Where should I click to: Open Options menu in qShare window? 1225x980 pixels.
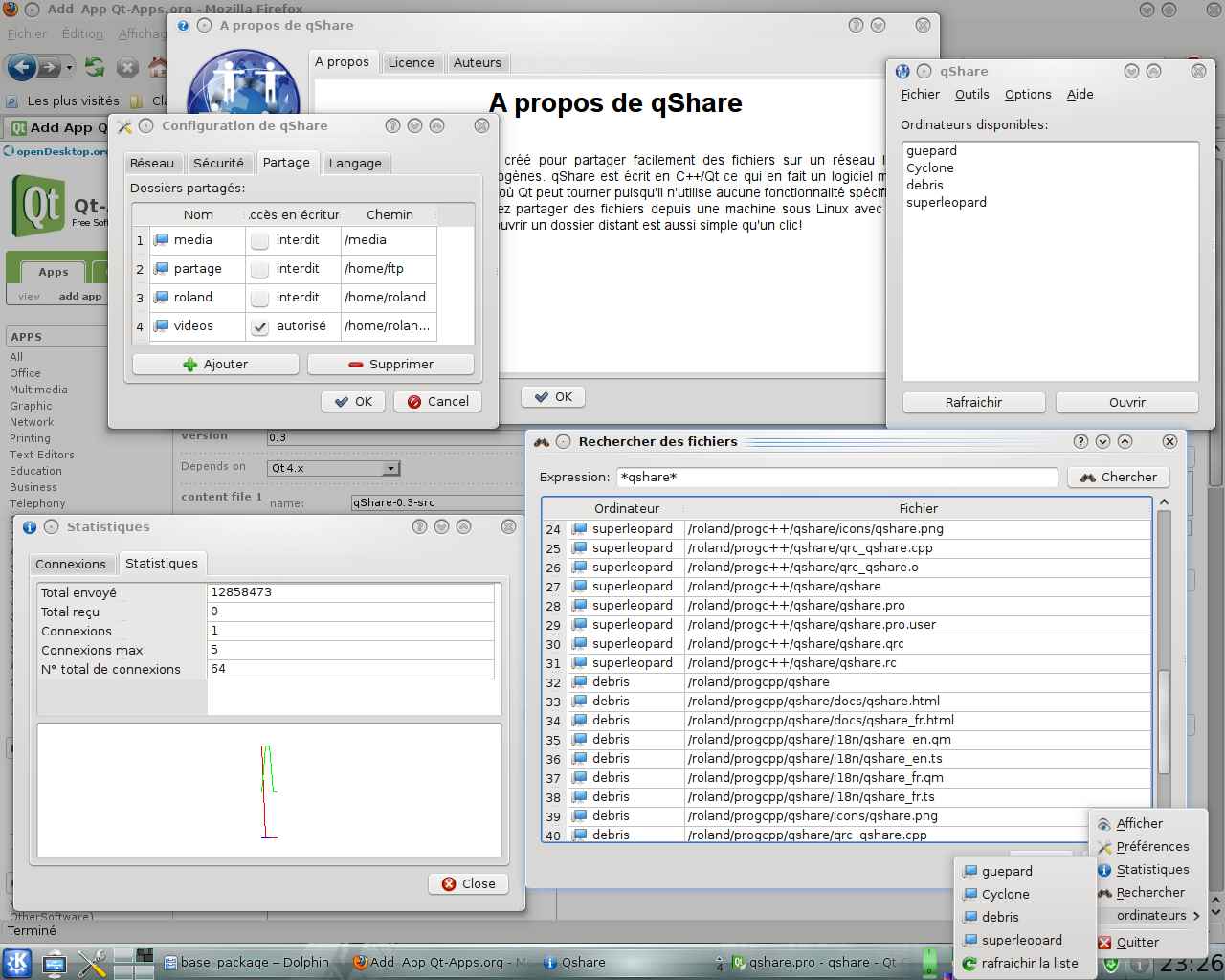1028,94
